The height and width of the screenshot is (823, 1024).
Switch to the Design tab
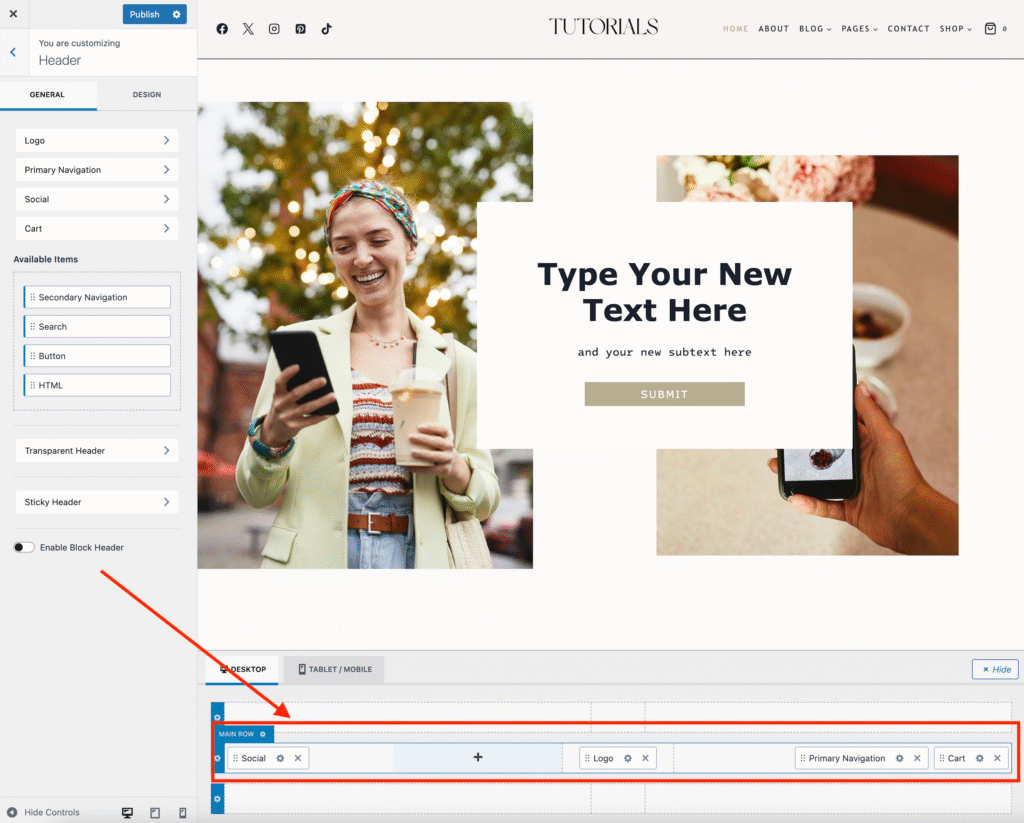tap(146, 95)
